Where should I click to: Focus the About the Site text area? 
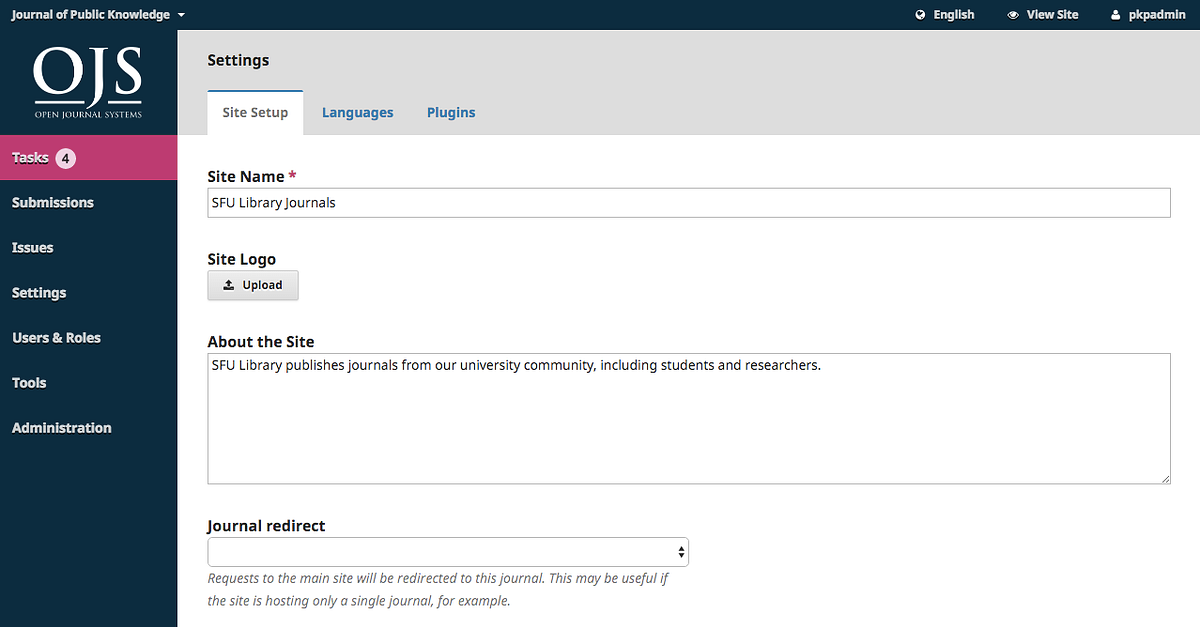click(x=688, y=418)
